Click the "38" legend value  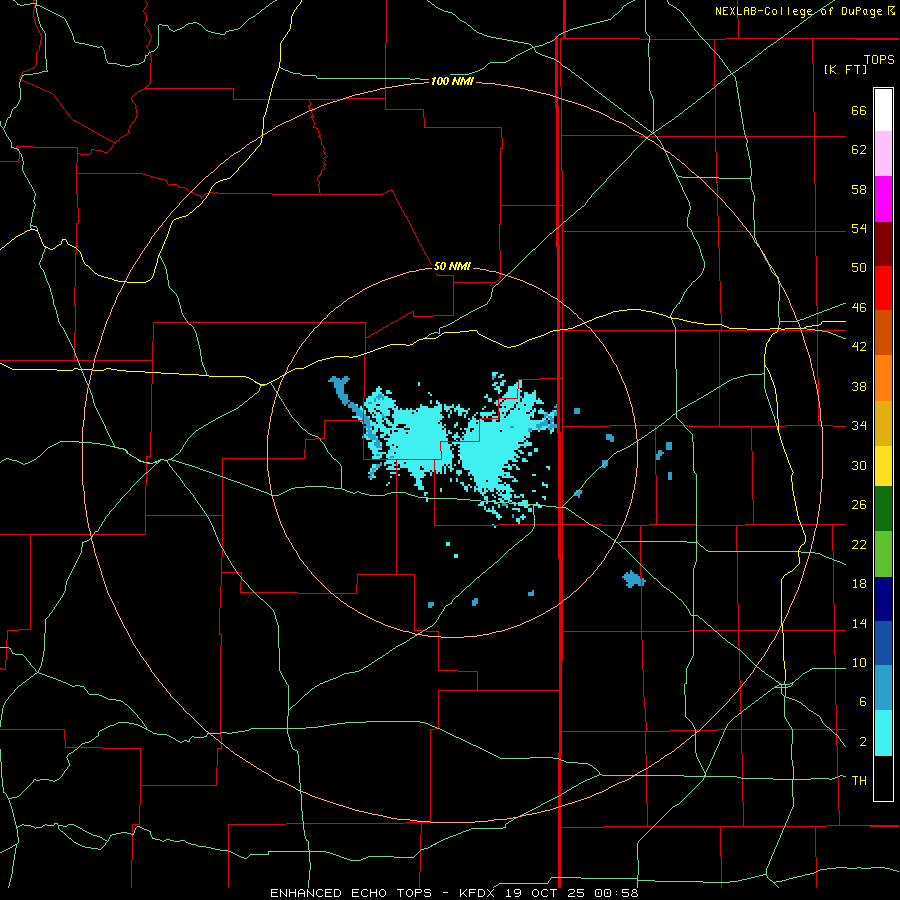859,386
